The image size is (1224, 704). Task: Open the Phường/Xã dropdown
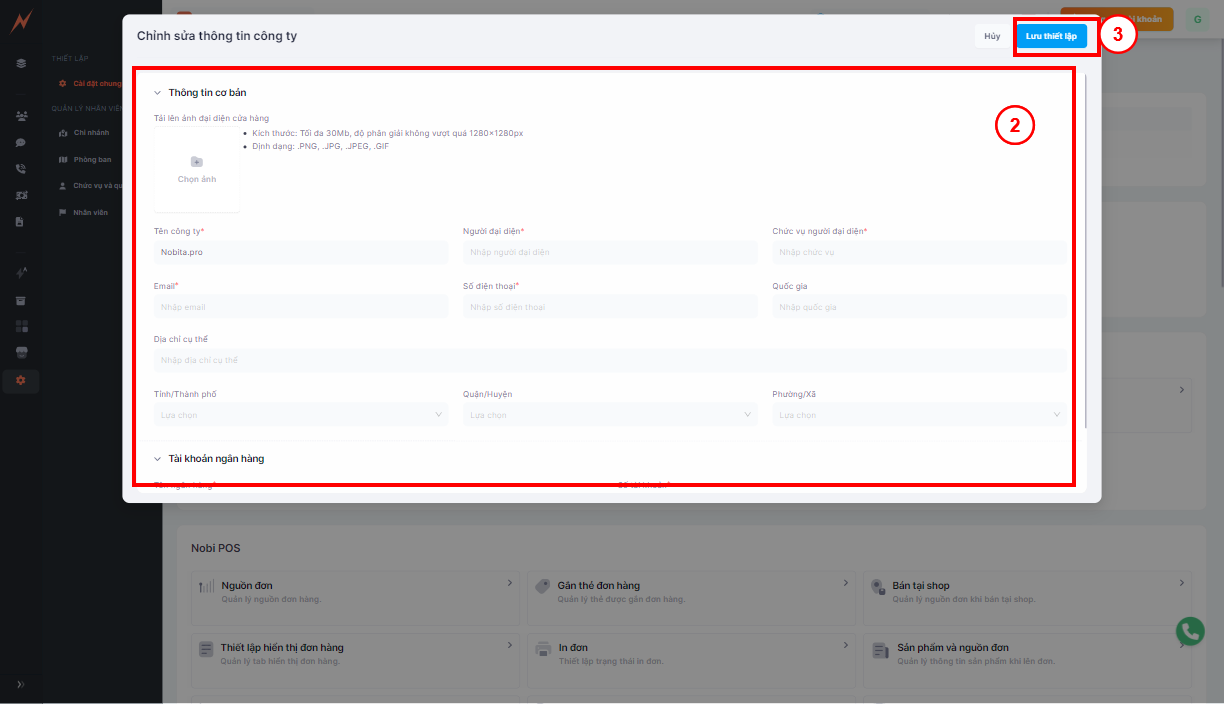918,415
